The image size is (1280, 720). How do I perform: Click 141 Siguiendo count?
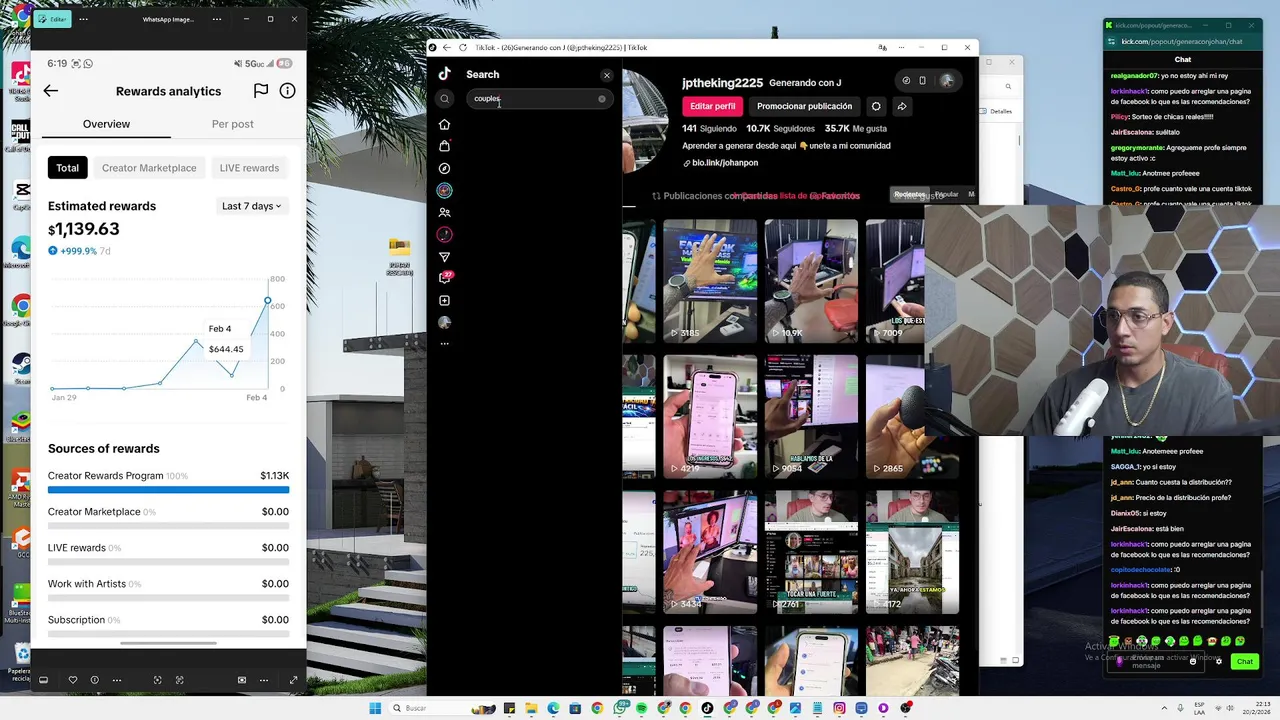click(709, 129)
